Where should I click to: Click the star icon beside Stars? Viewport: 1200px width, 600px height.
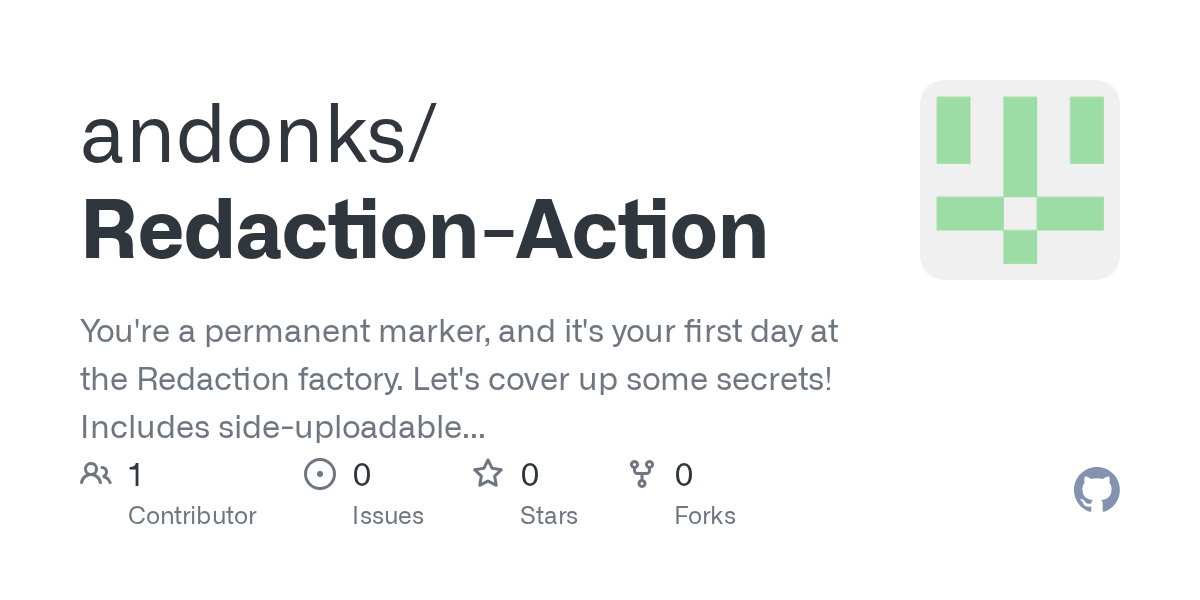(488, 474)
